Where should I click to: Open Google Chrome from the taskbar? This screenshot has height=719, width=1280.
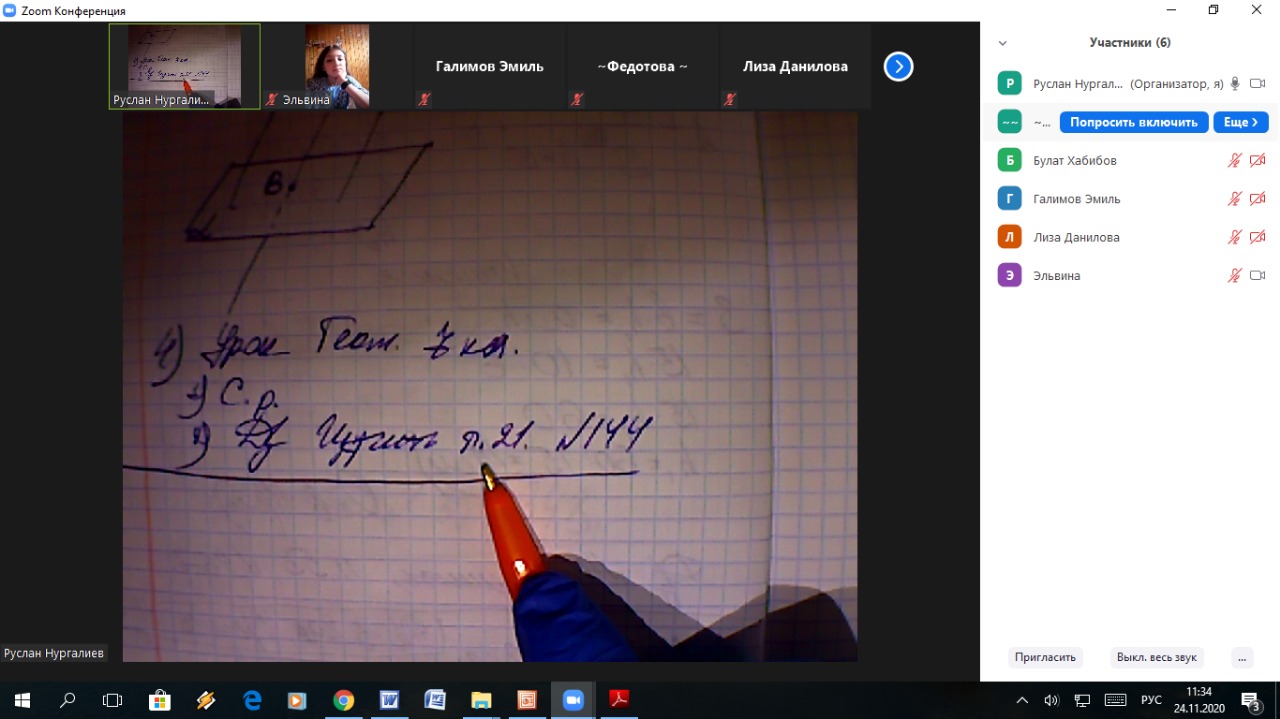click(x=343, y=700)
